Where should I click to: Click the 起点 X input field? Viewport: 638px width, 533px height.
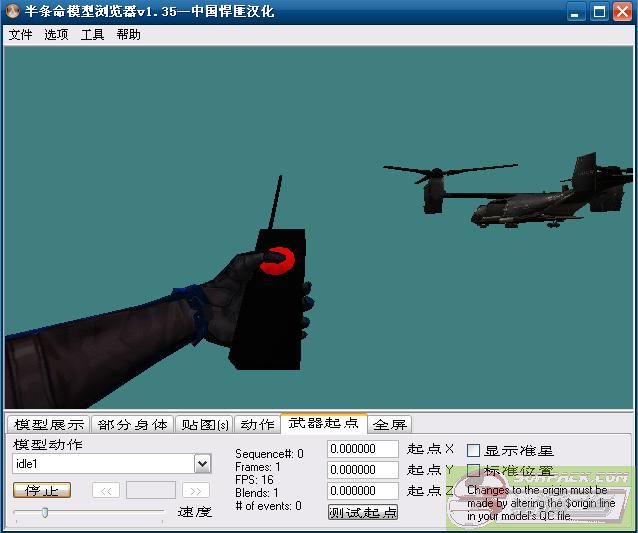tap(363, 449)
